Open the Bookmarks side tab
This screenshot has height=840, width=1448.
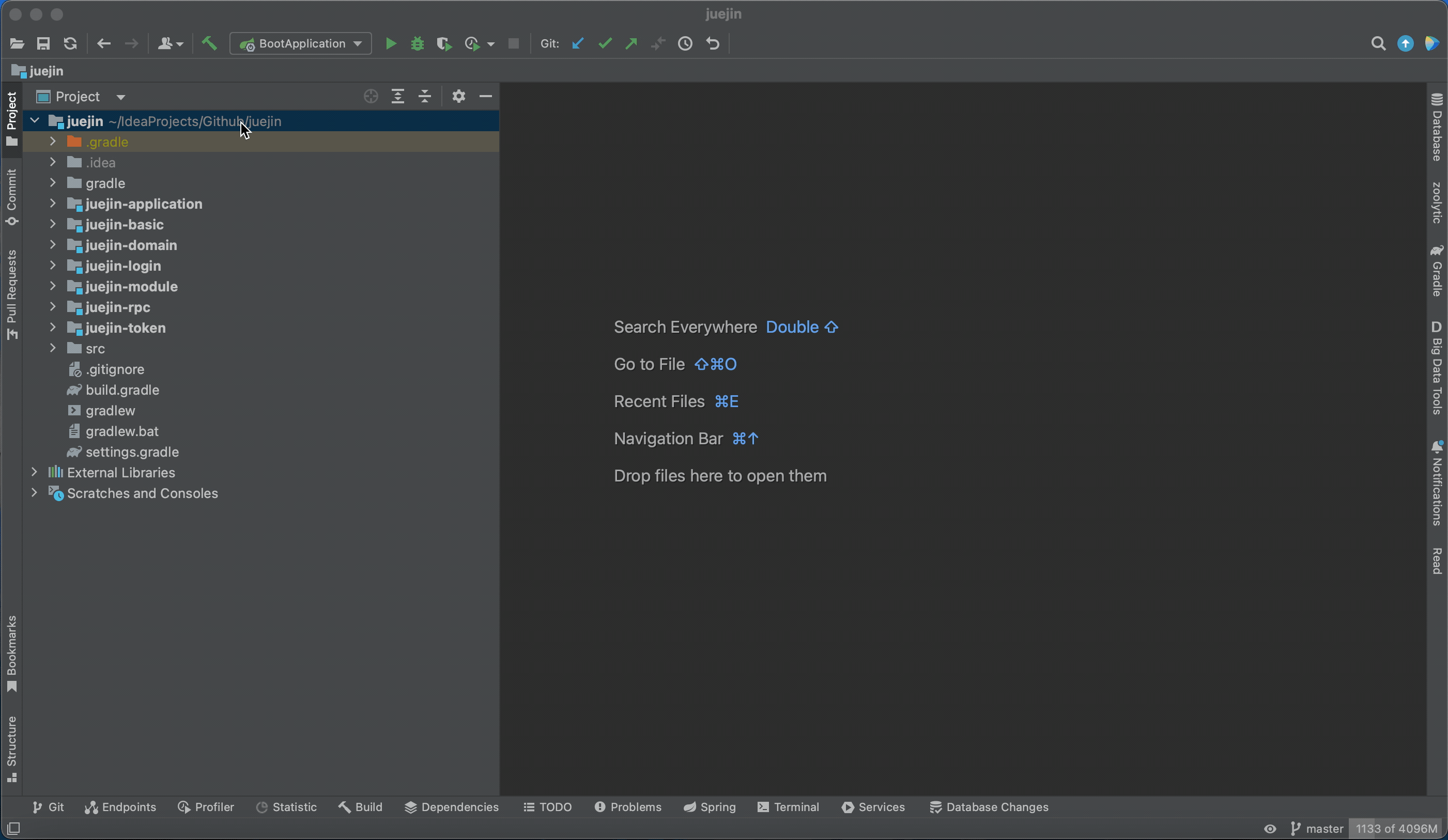11,654
